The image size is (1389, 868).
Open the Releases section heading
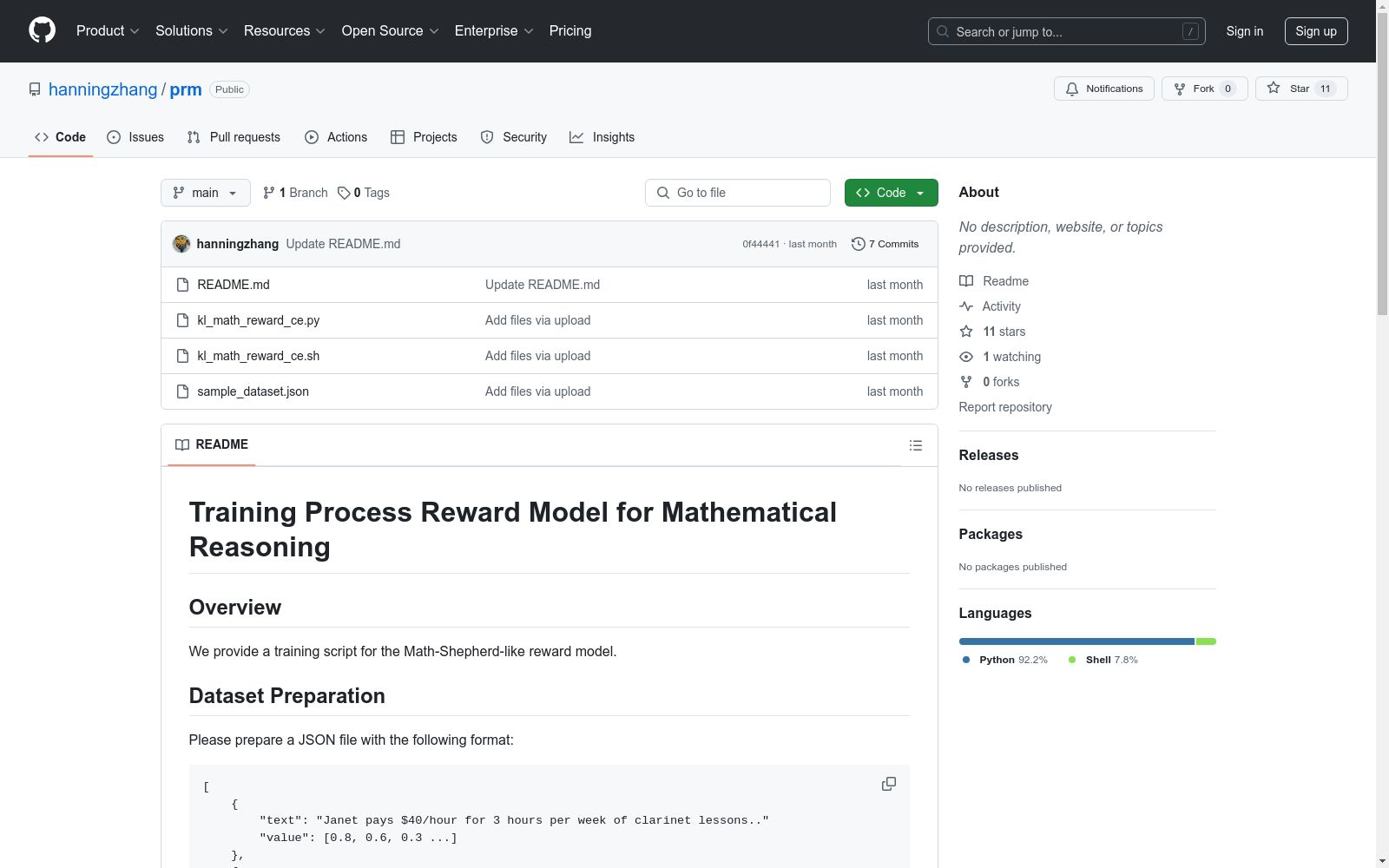(x=989, y=455)
